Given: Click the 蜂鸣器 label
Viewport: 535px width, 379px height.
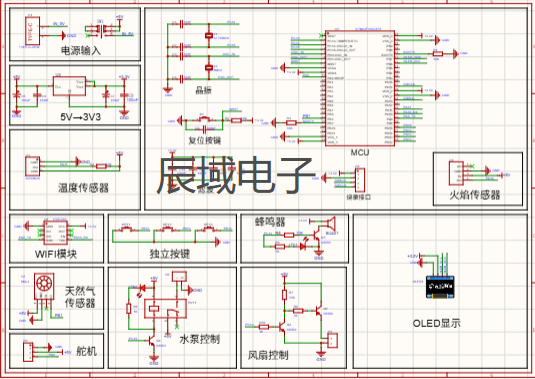Looking at the screenshot, I should 270,222.
